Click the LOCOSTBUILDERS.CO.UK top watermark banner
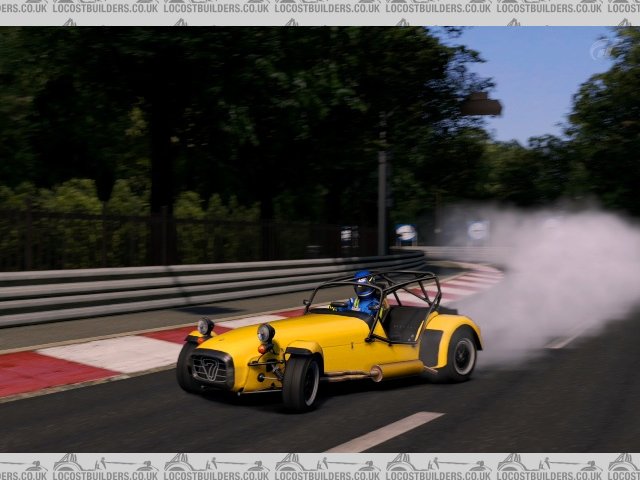The height and width of the screenshot is (480, 640). tap(320, 7)
